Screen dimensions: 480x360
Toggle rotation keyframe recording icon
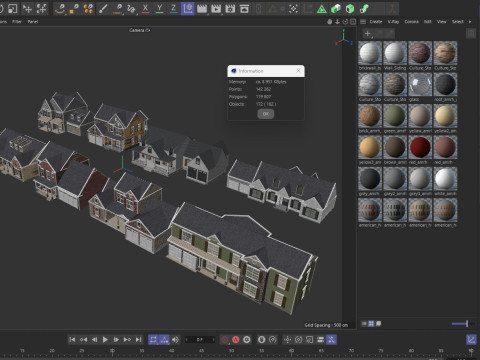[298, 340]
